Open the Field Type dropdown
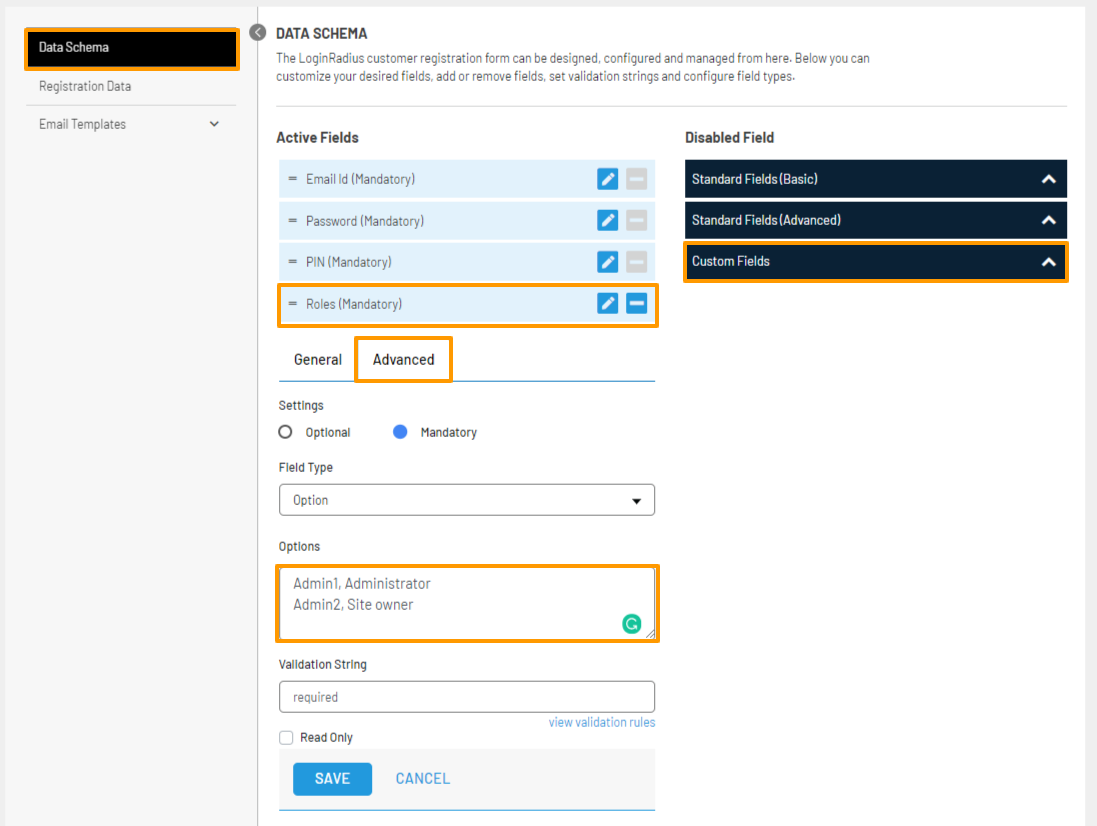The image size is (1097, 826). coord(467,499)
